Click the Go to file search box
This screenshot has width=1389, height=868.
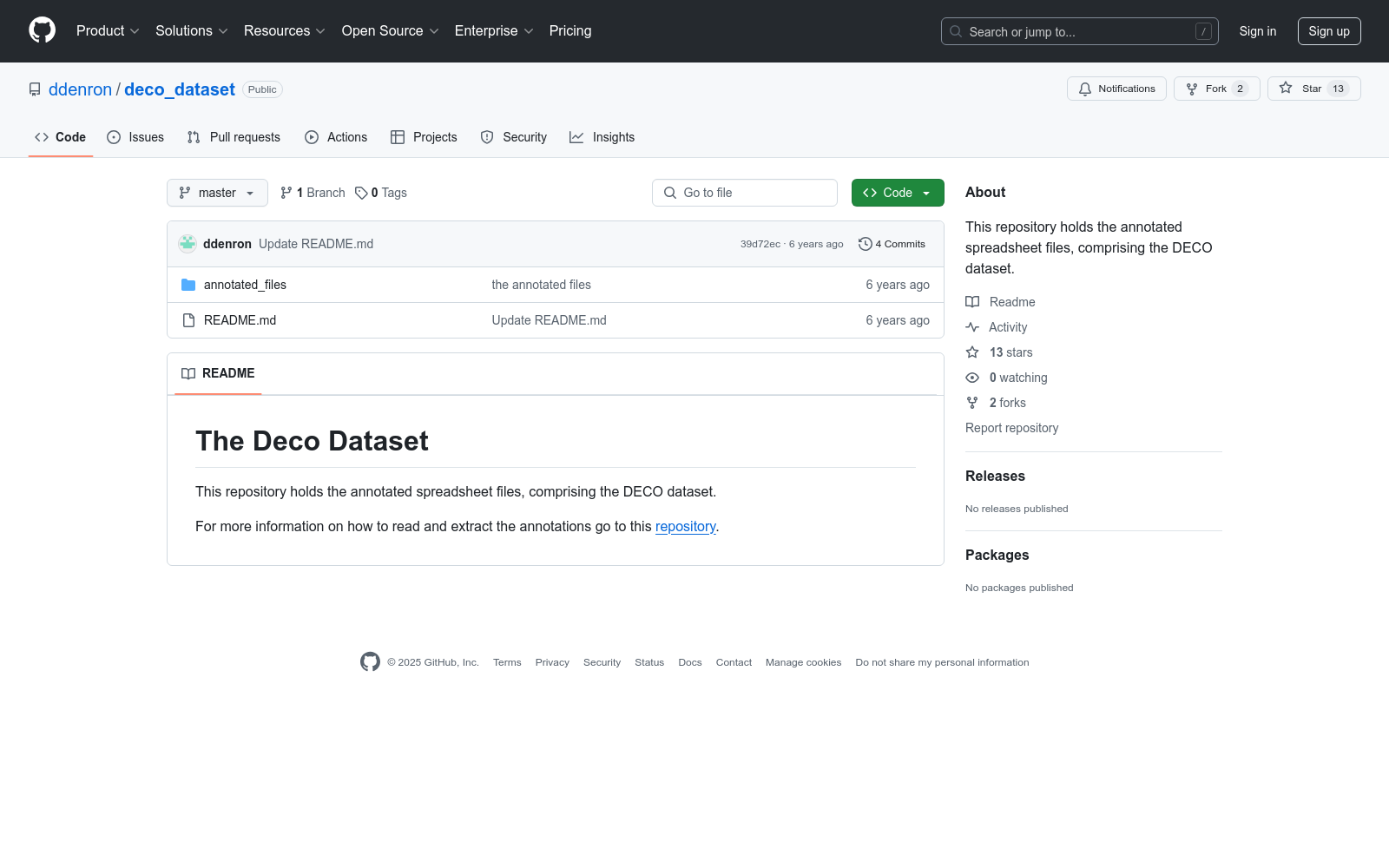coord(745,193)
